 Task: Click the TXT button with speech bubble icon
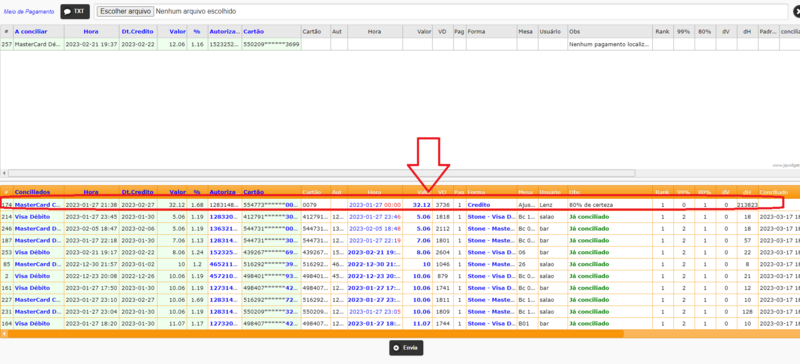[75, 11]
